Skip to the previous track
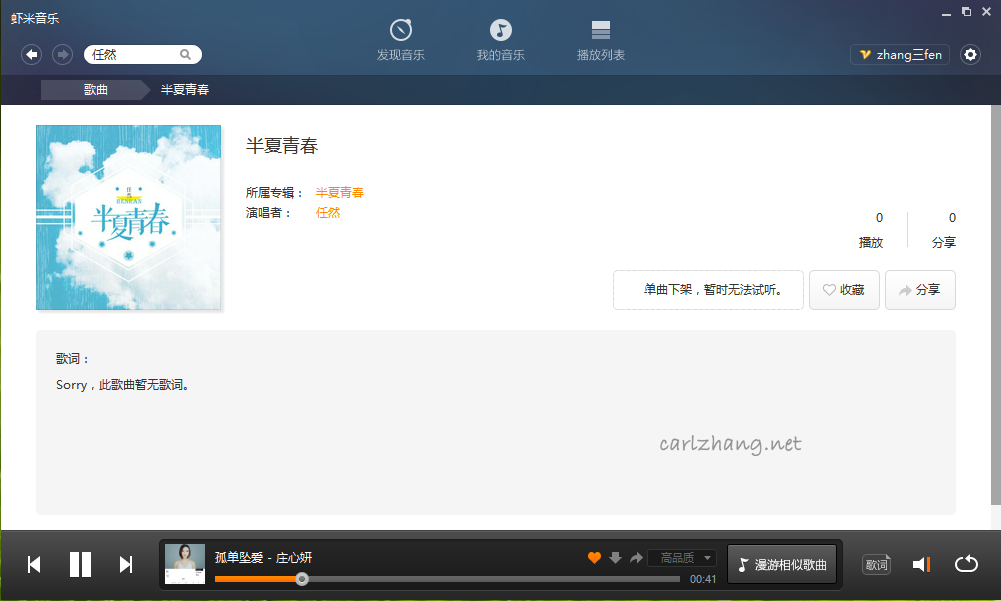 (34, 565)
